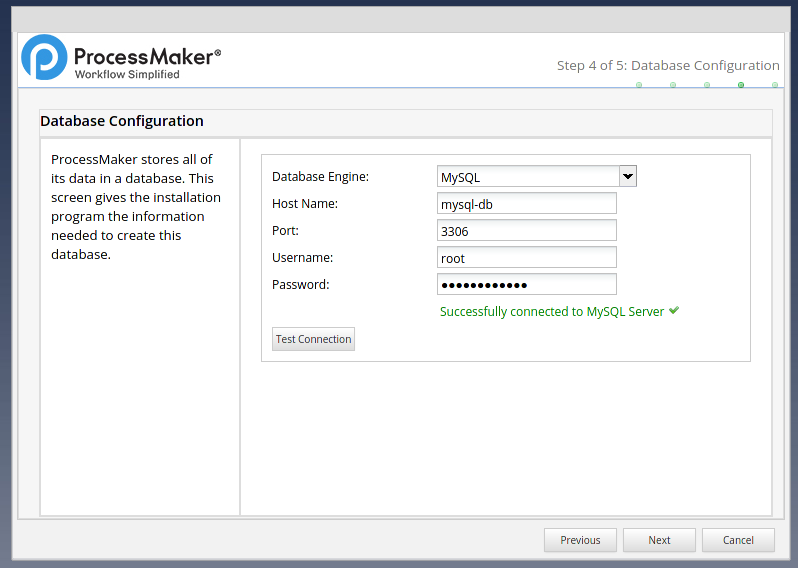Click the first step progress dot

pyautogui.click(x=639, y=85)
